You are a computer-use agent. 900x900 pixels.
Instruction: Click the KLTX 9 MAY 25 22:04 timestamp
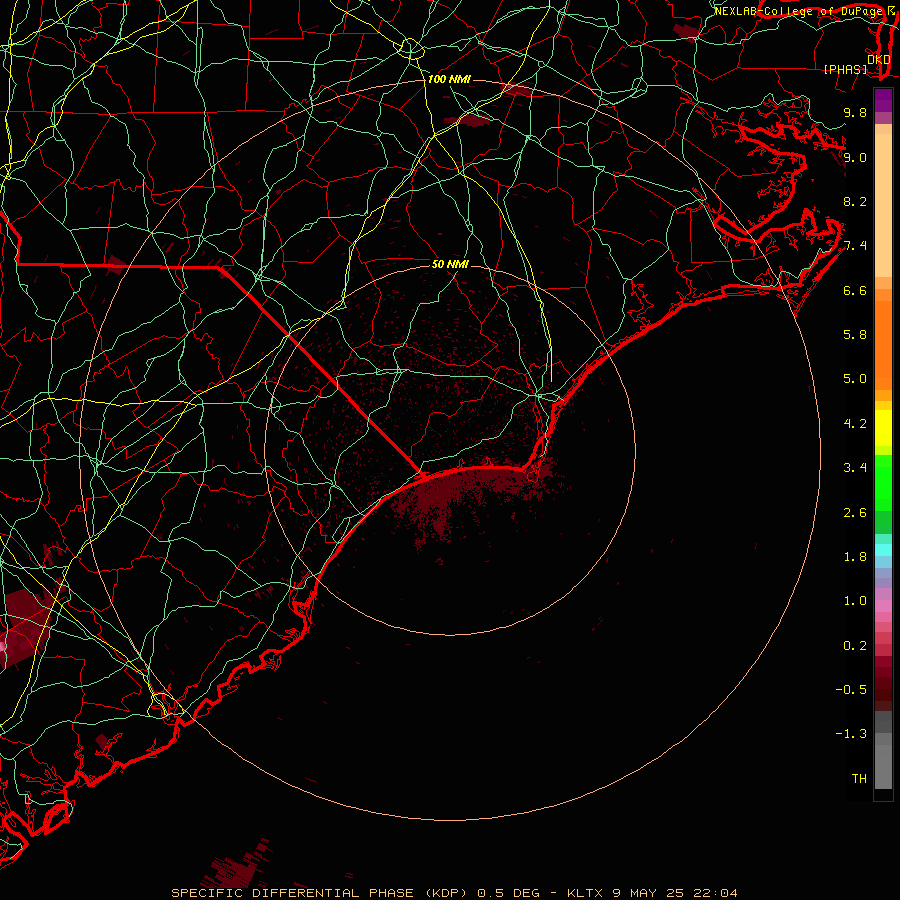click(x=652, y=893)
